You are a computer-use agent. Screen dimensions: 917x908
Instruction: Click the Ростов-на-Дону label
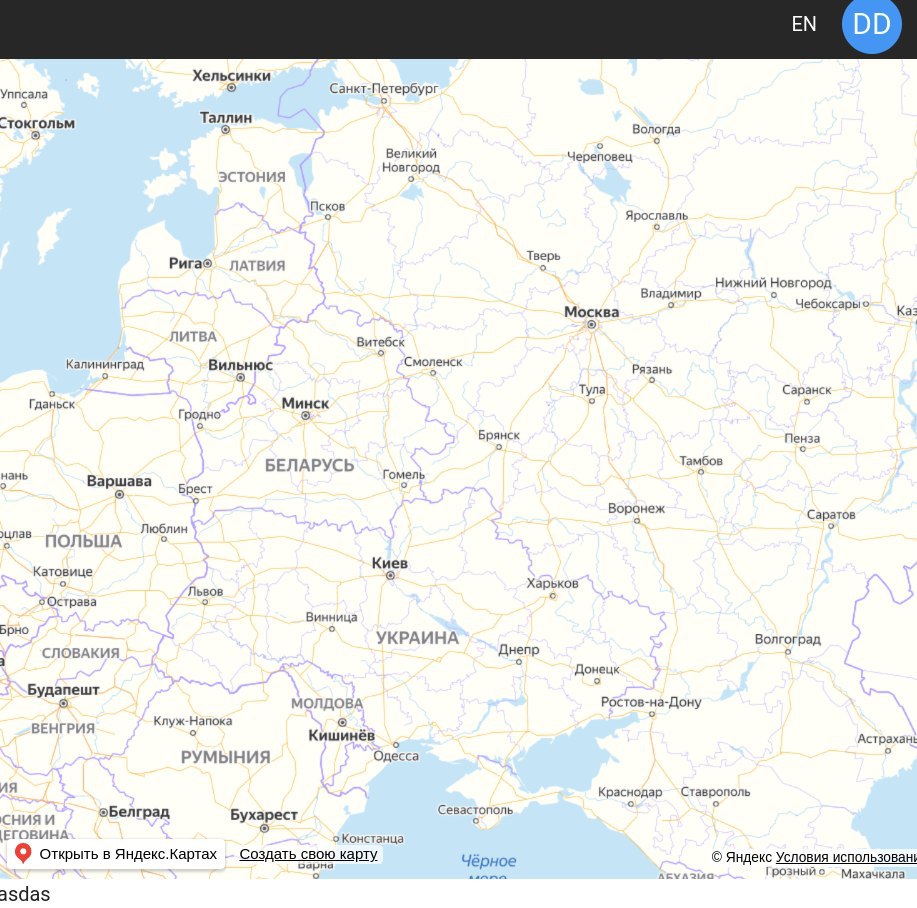point(651,702)
